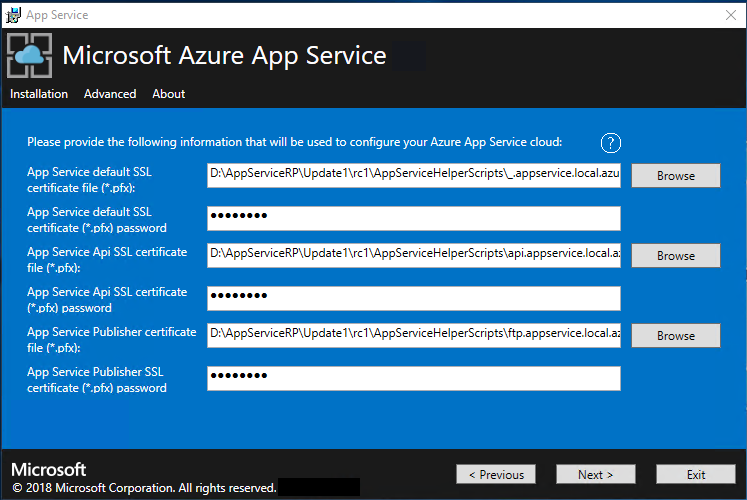Image resolution: width=747 pixels, height=500 pixels.
Task: Click the 'App Service default SSL certificate (*.pfx) password' label
Action: pyautogui.click(x=97, y=220)
